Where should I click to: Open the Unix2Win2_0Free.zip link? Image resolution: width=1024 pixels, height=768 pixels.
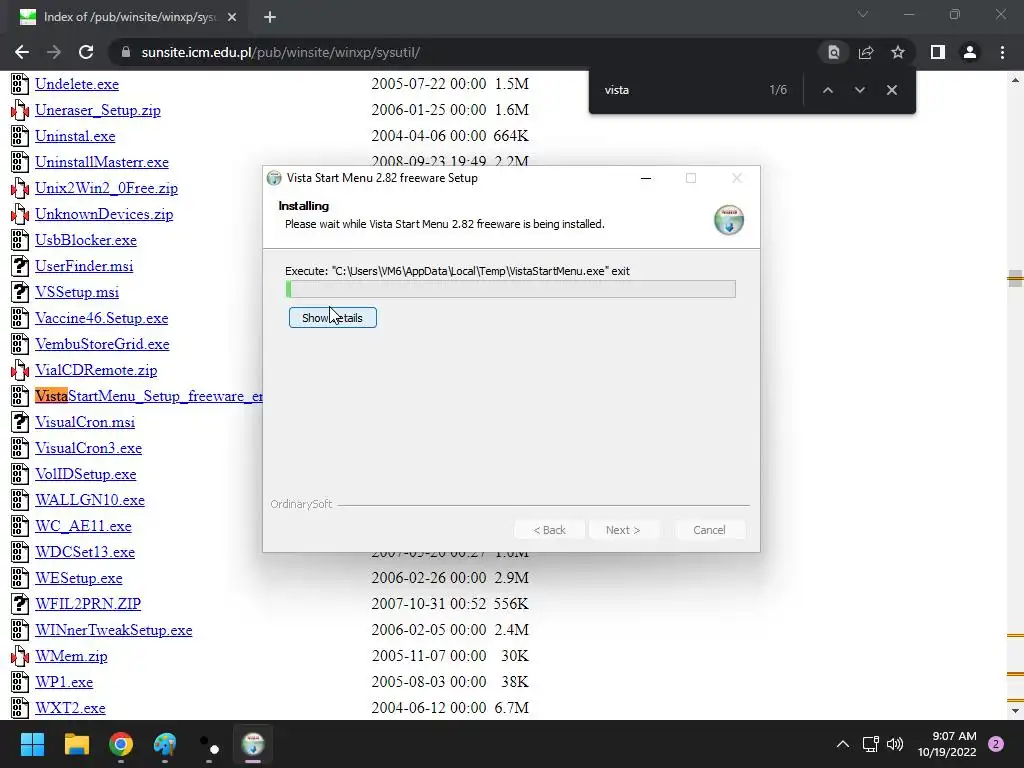106,188
